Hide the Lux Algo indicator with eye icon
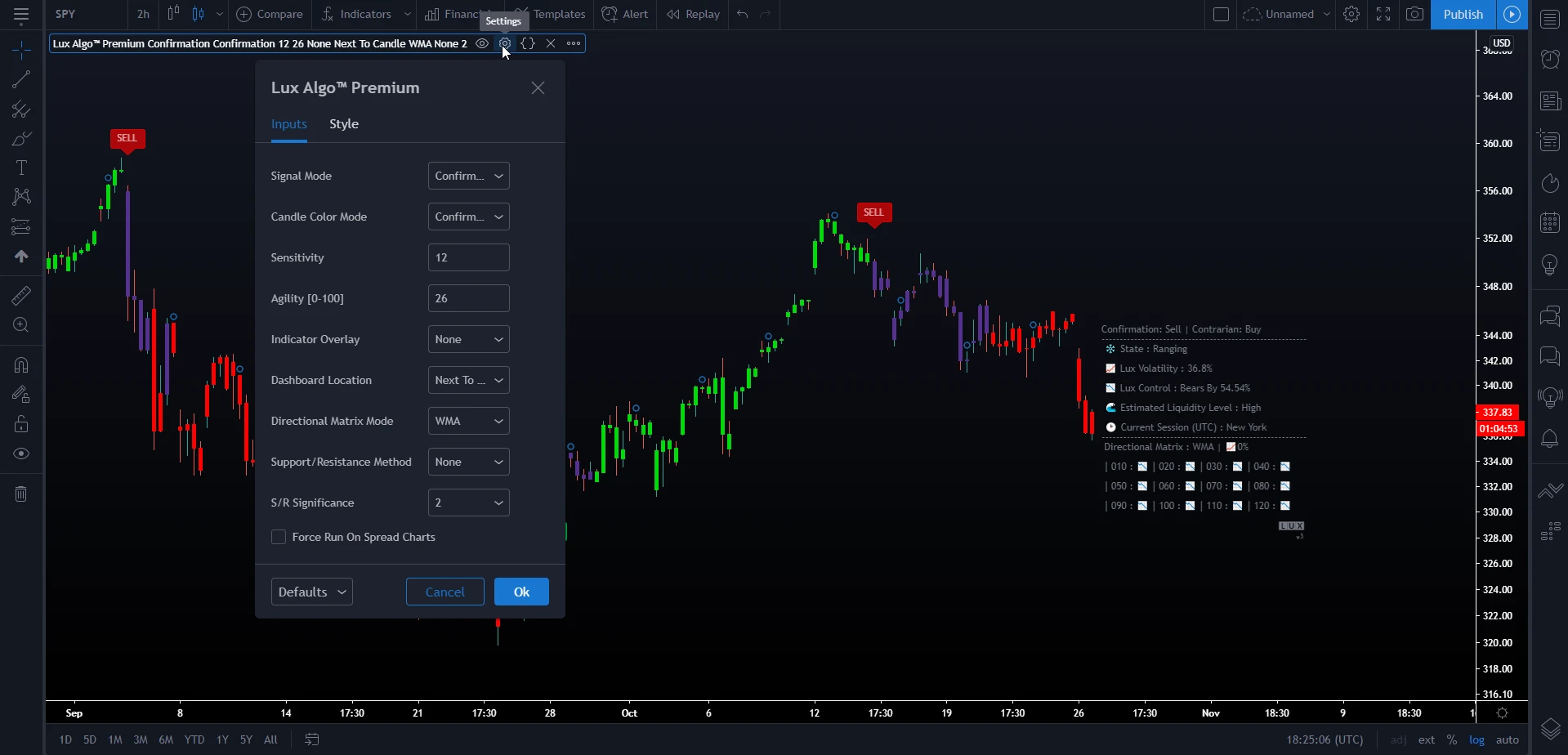Viewport: 1568px width, 755px height. tap(482, 43)
